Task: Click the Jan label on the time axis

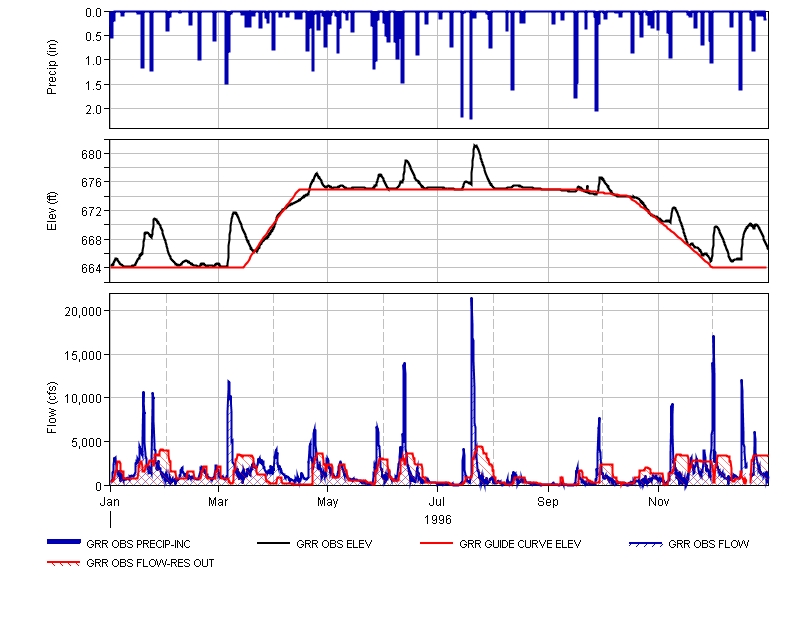Action: (110, 500)
